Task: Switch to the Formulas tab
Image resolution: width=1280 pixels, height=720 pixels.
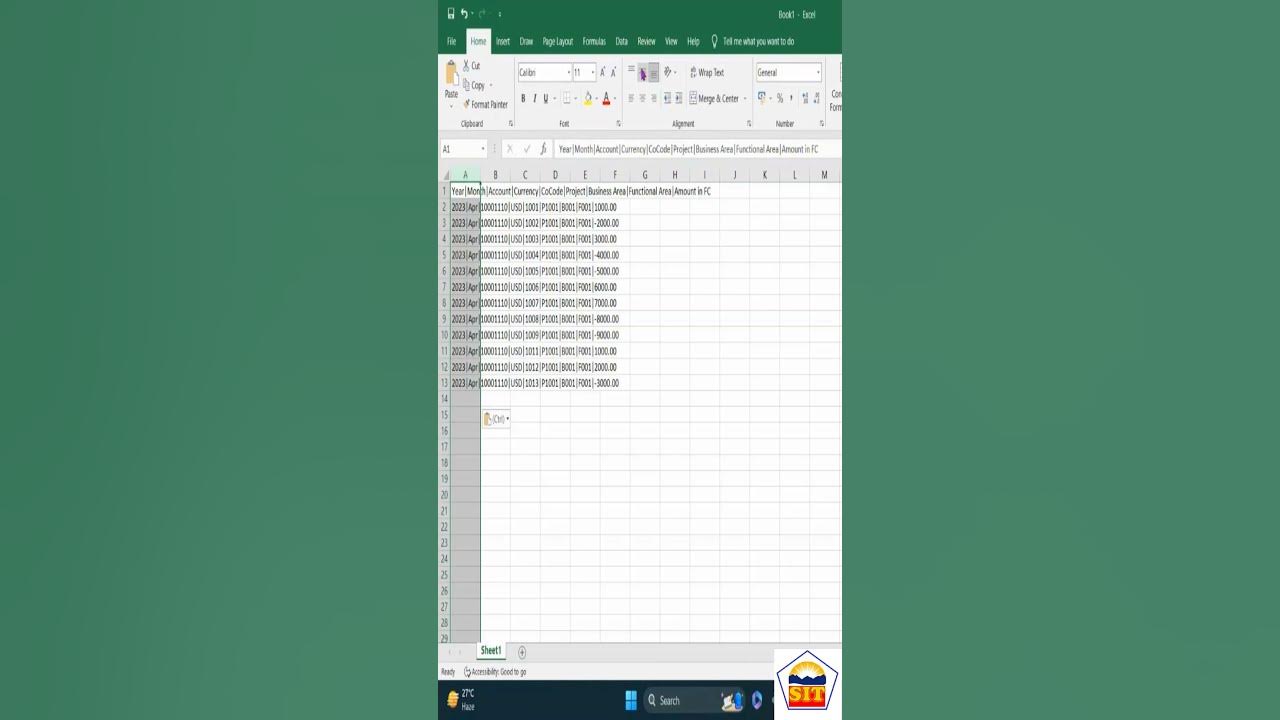Action: pos(594,41)
